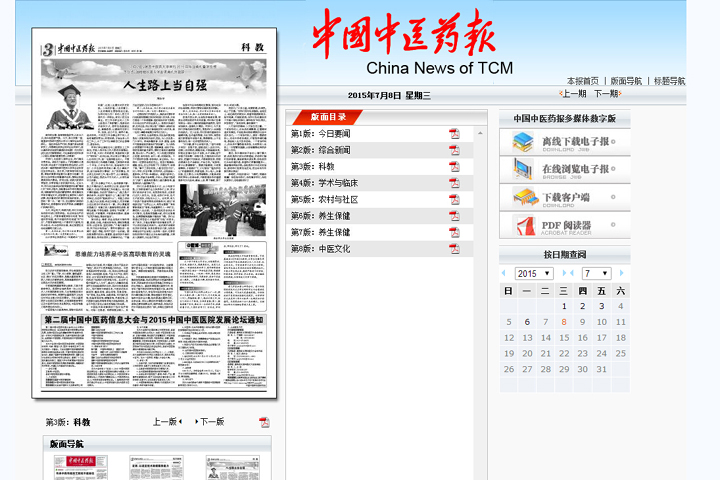The height and width of the screenshot is (480, 720).
Task: Click the PDF 阅读器 Acrobat icon
Action: [526, 226]
